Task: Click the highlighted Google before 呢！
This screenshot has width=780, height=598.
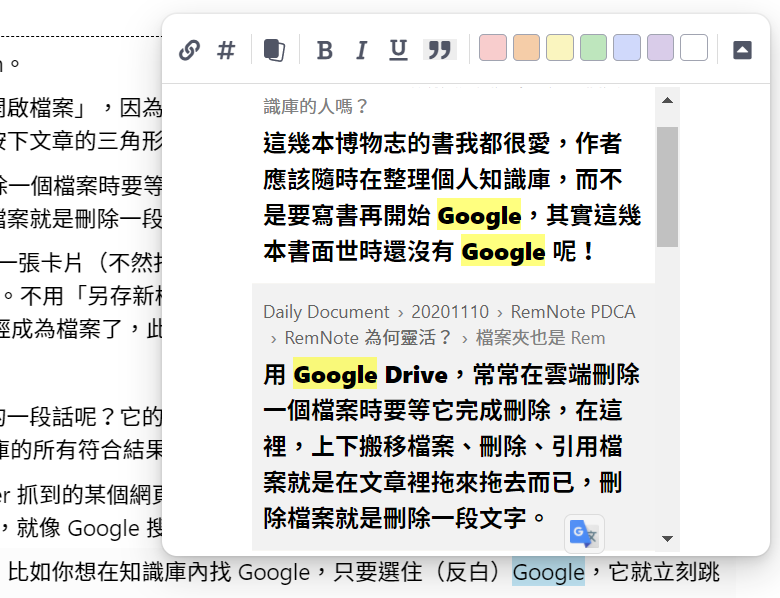Action: point(503,251)
